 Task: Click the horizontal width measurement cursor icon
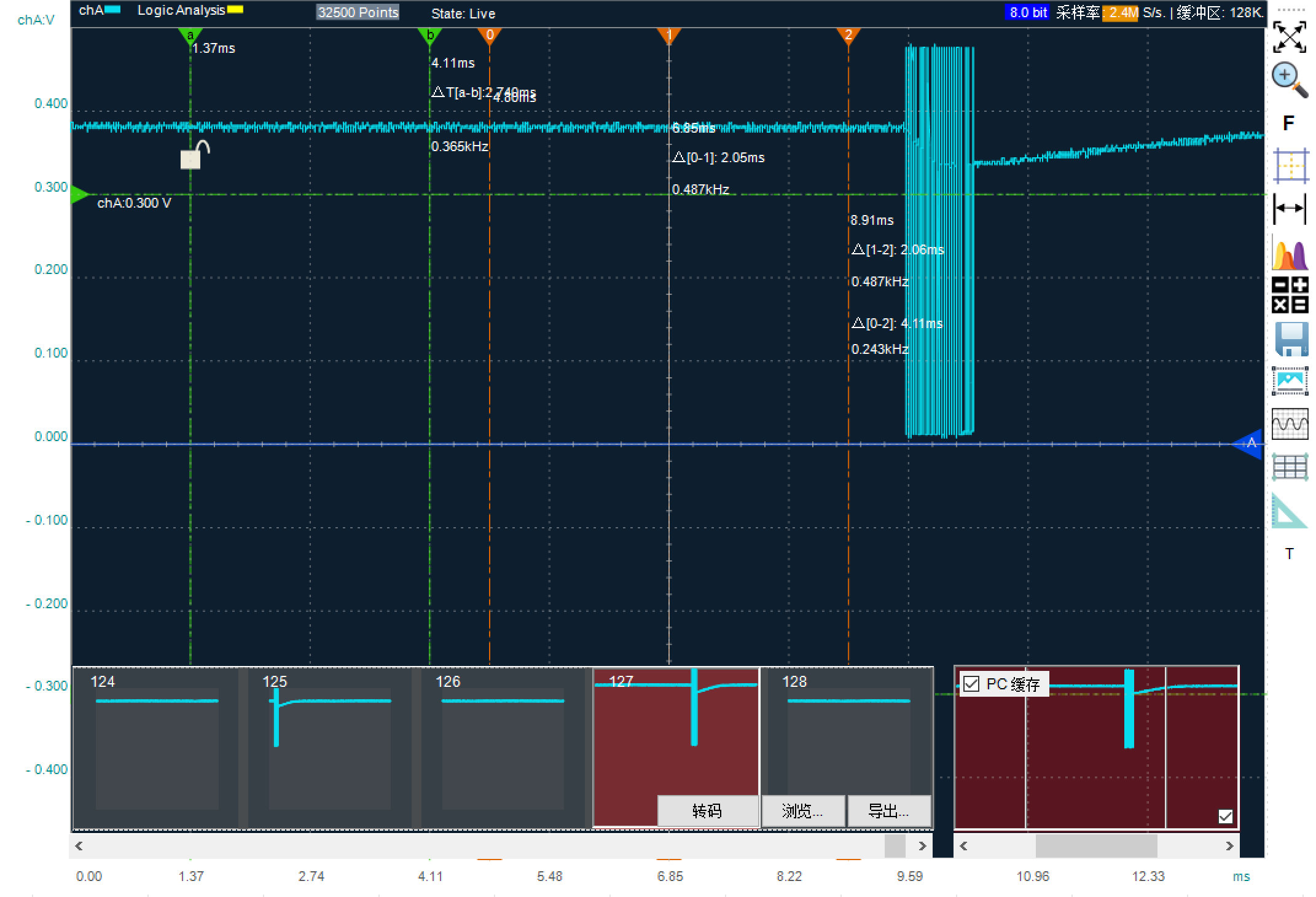tap(1289, 208)
